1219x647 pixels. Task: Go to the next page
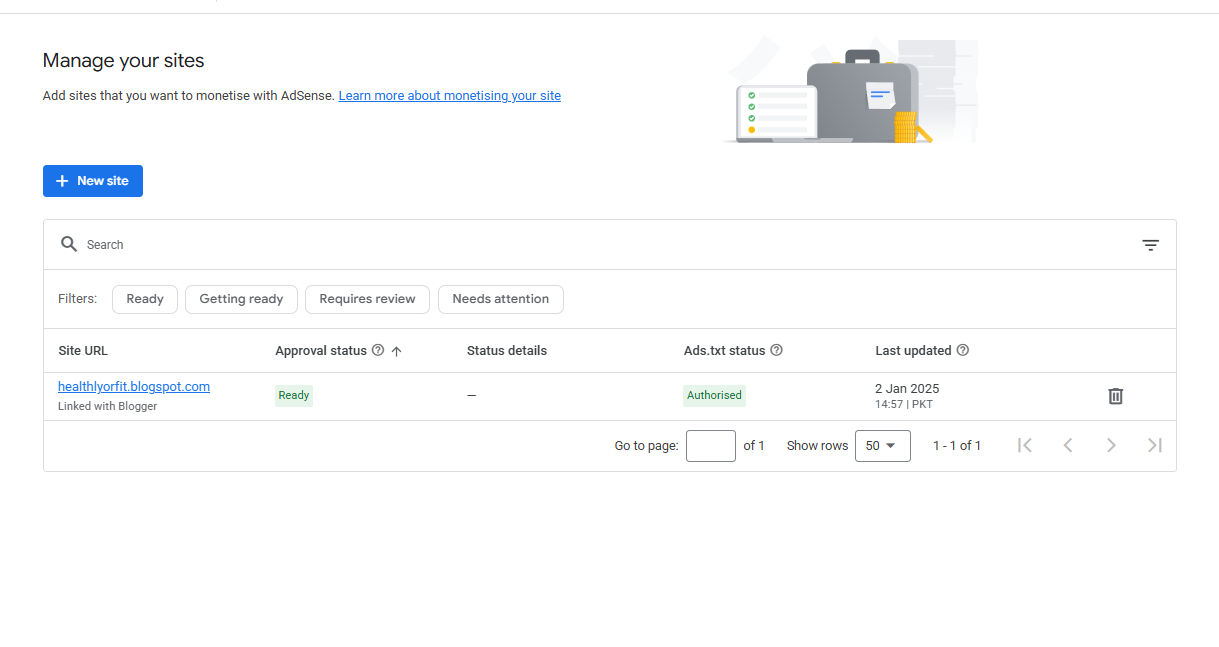pyautogui.click(x=1111, y=446)
